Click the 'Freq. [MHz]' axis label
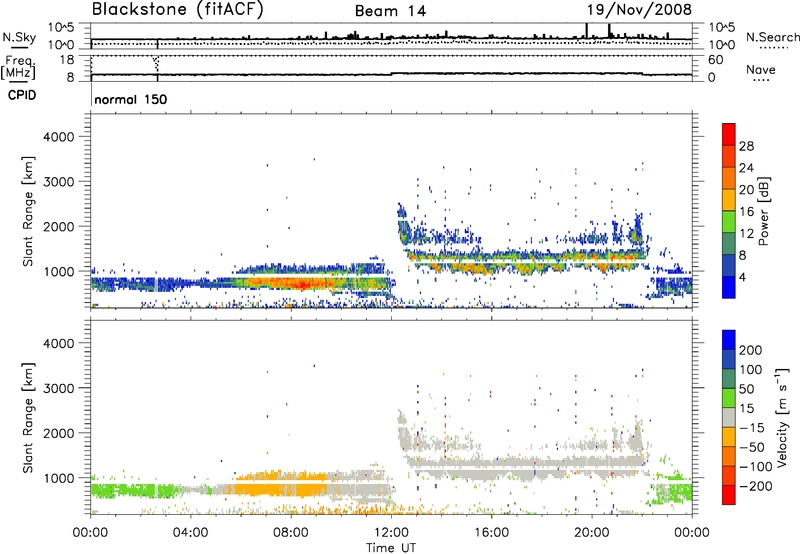Screen dimensions: 800x554 [18, 67]
